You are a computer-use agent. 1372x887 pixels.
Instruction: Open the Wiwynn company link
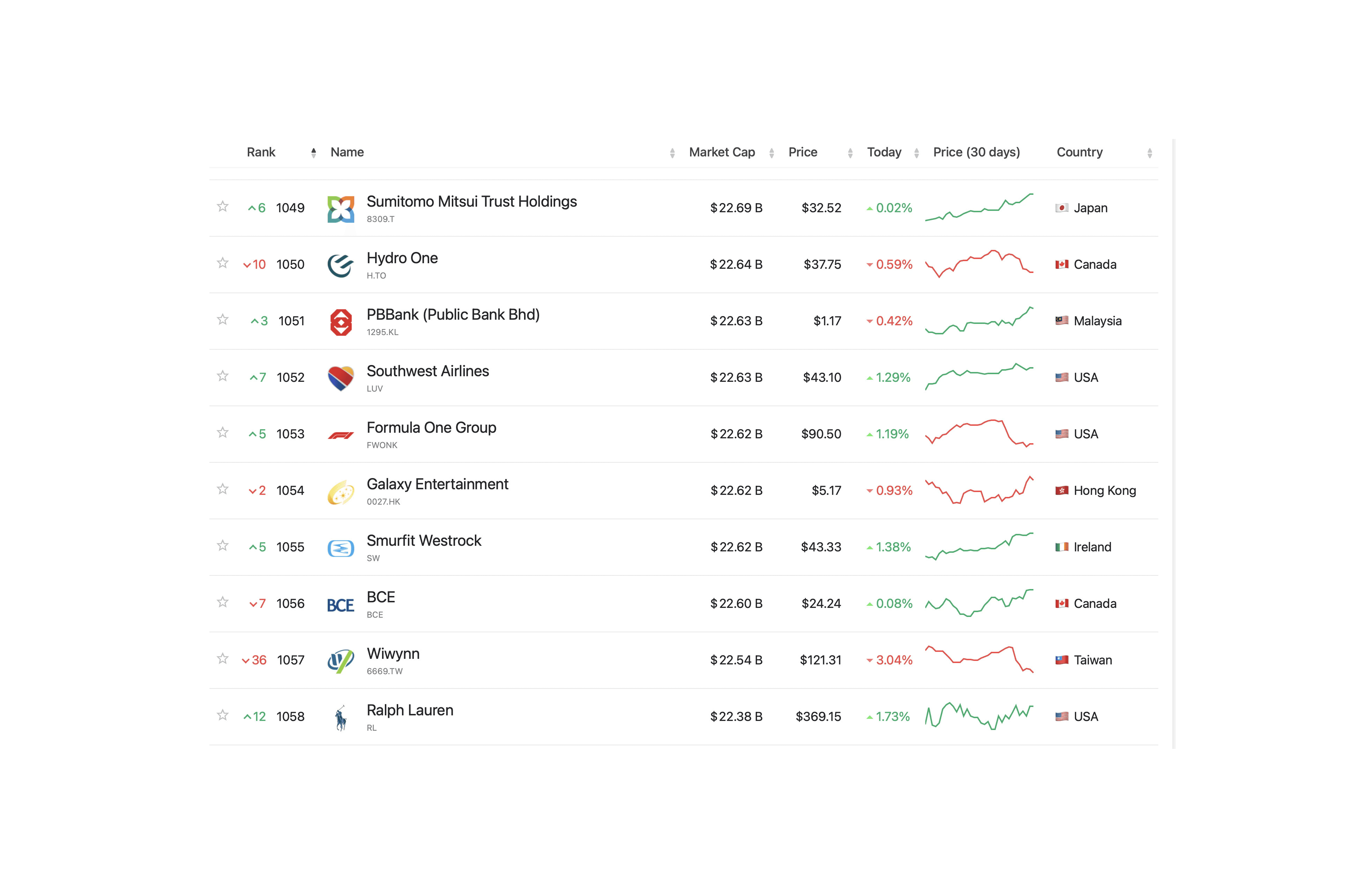(393, 653)
